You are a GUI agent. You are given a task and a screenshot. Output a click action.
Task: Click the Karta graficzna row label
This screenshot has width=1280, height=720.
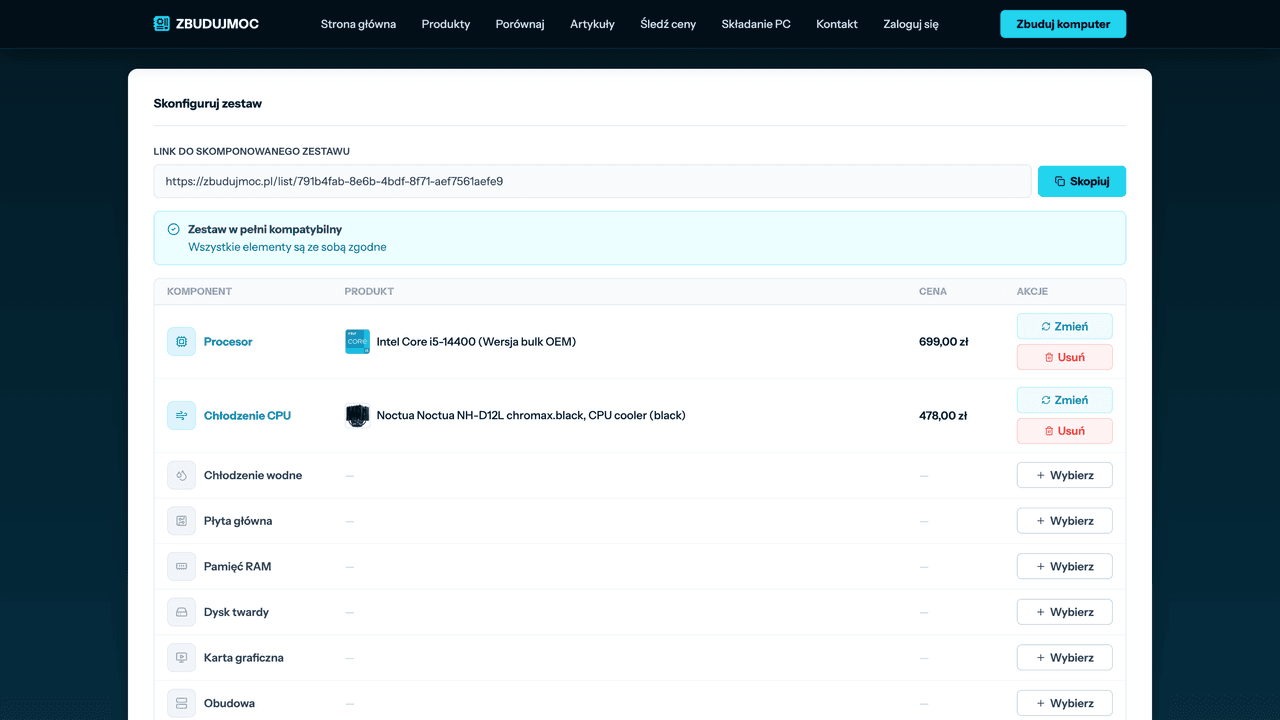coord(244,658)
